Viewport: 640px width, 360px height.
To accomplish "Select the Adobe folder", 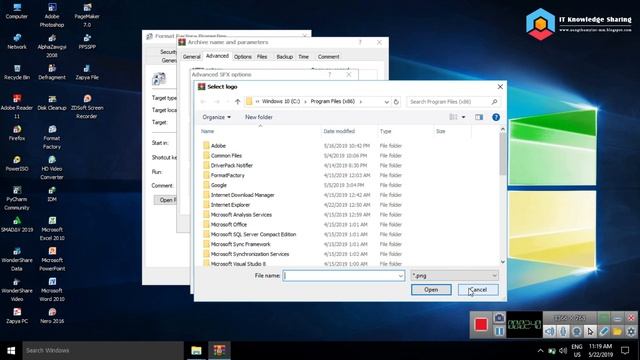I will pos(218,146).
